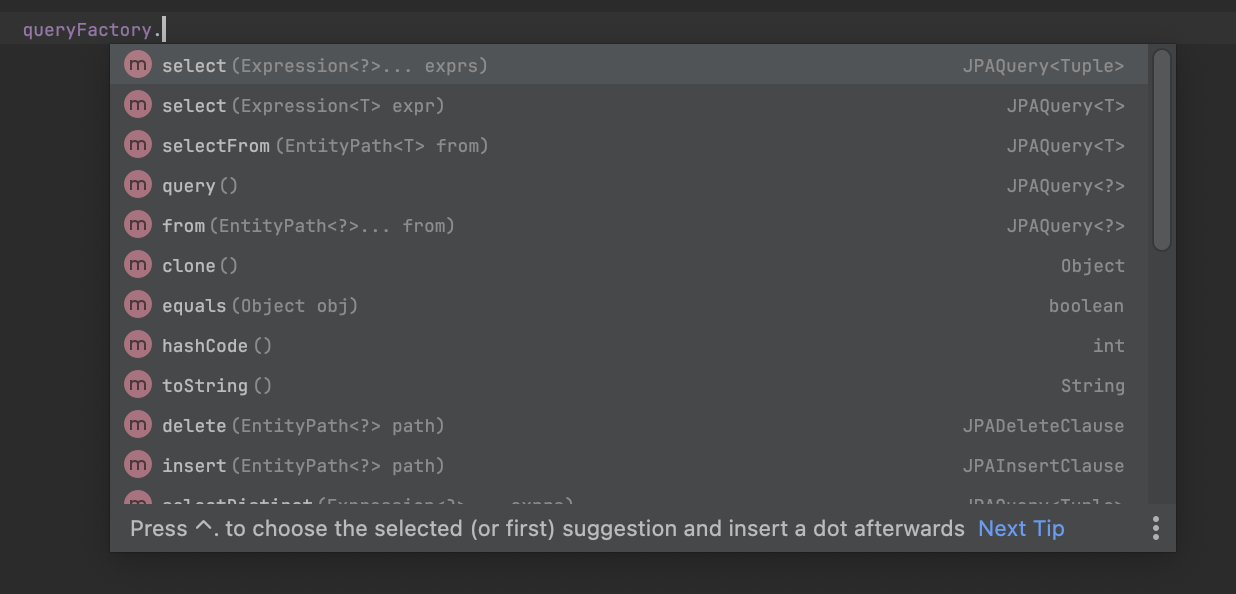The width and height of the screenshot is (1236, 594).
Task: Click the JPADeleteClause return type label
Action: tap(1043, 425)
